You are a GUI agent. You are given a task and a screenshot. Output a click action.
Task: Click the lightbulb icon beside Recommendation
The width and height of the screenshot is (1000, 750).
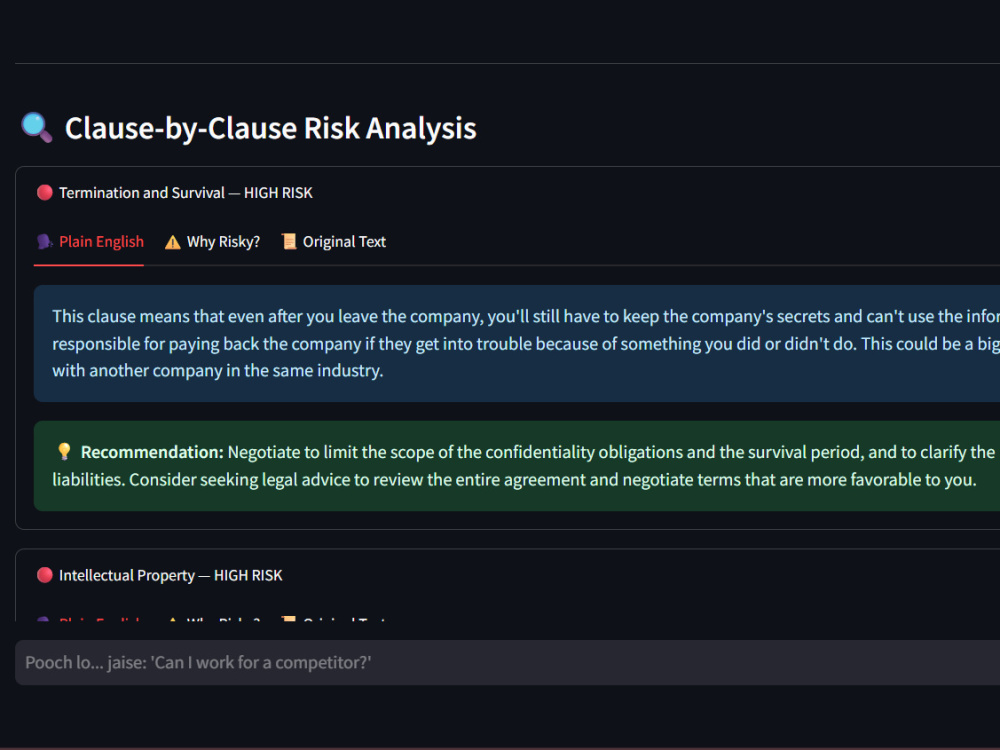coord(64,452)
